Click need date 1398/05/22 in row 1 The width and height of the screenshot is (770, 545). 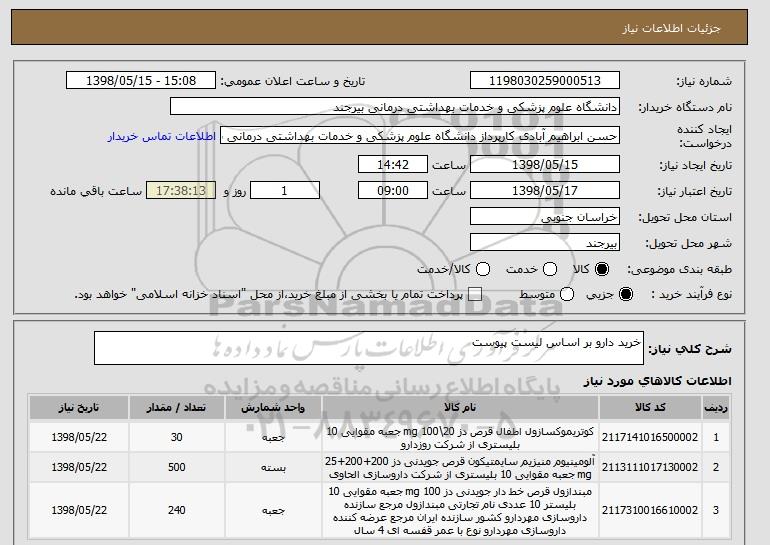[x=79, y=437]
